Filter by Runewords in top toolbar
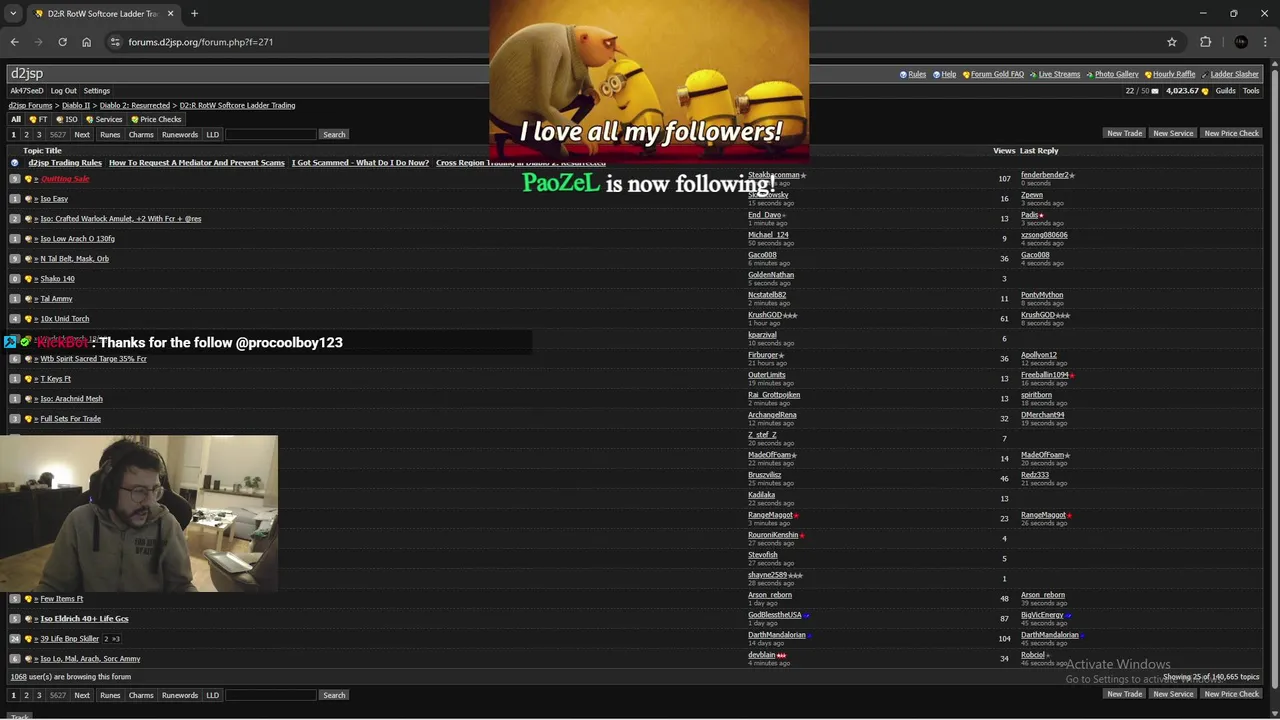This screenshot has height=720, width=1280. point(180,134)
